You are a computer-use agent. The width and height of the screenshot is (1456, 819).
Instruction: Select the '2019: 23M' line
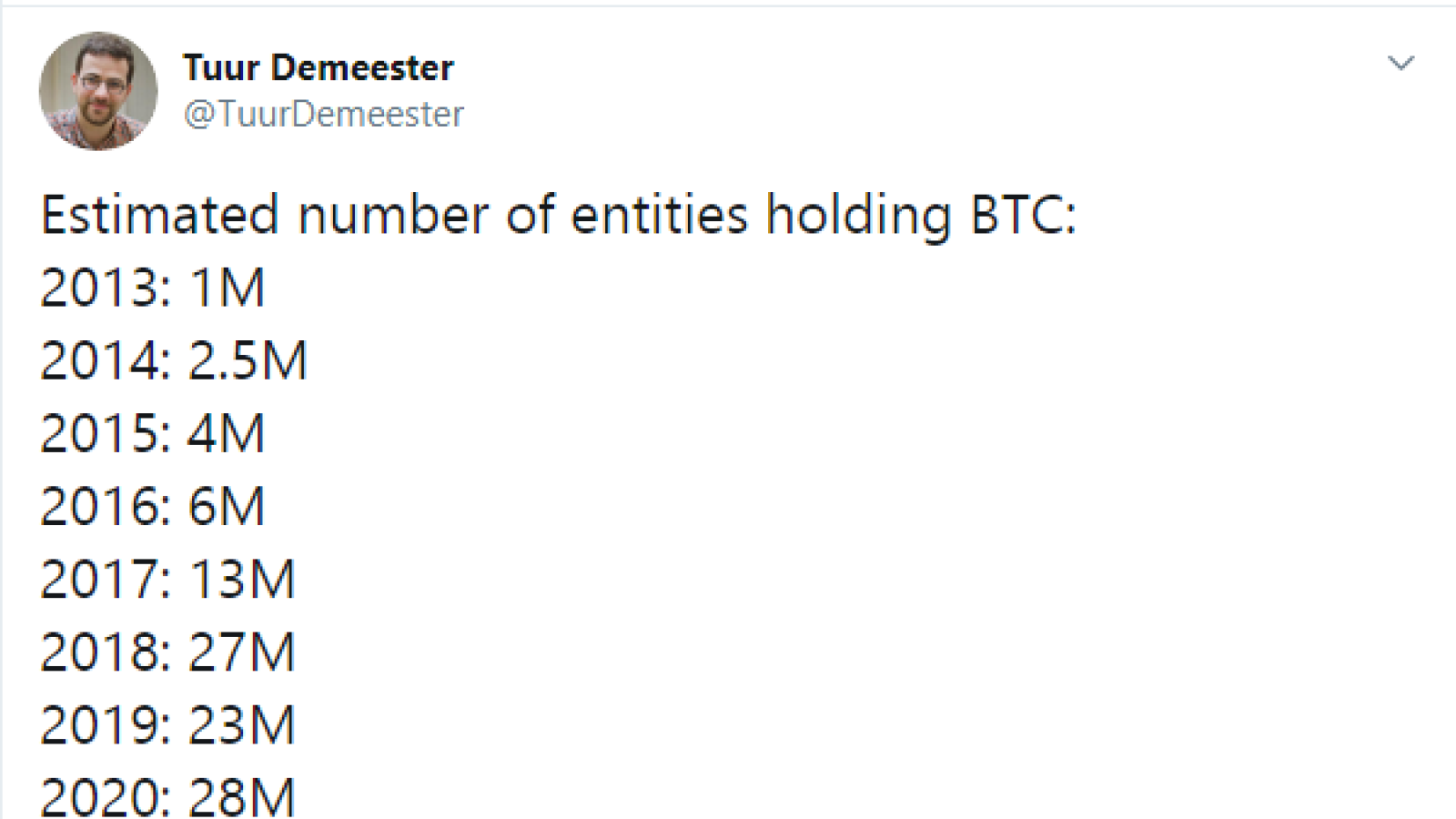(168, 724)
